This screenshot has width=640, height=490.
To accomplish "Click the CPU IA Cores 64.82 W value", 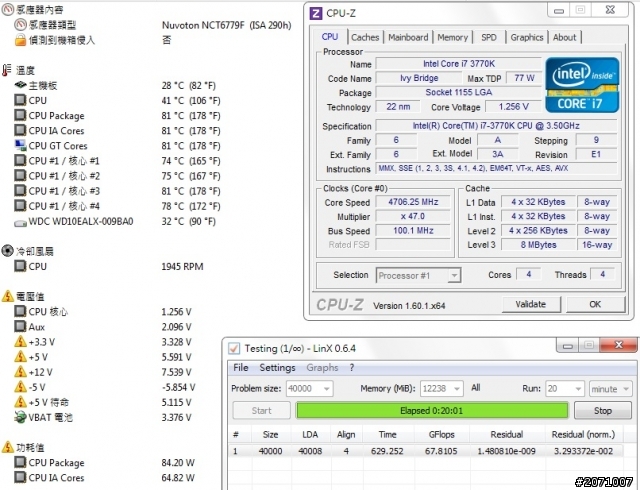I will [x=178, y=478].
